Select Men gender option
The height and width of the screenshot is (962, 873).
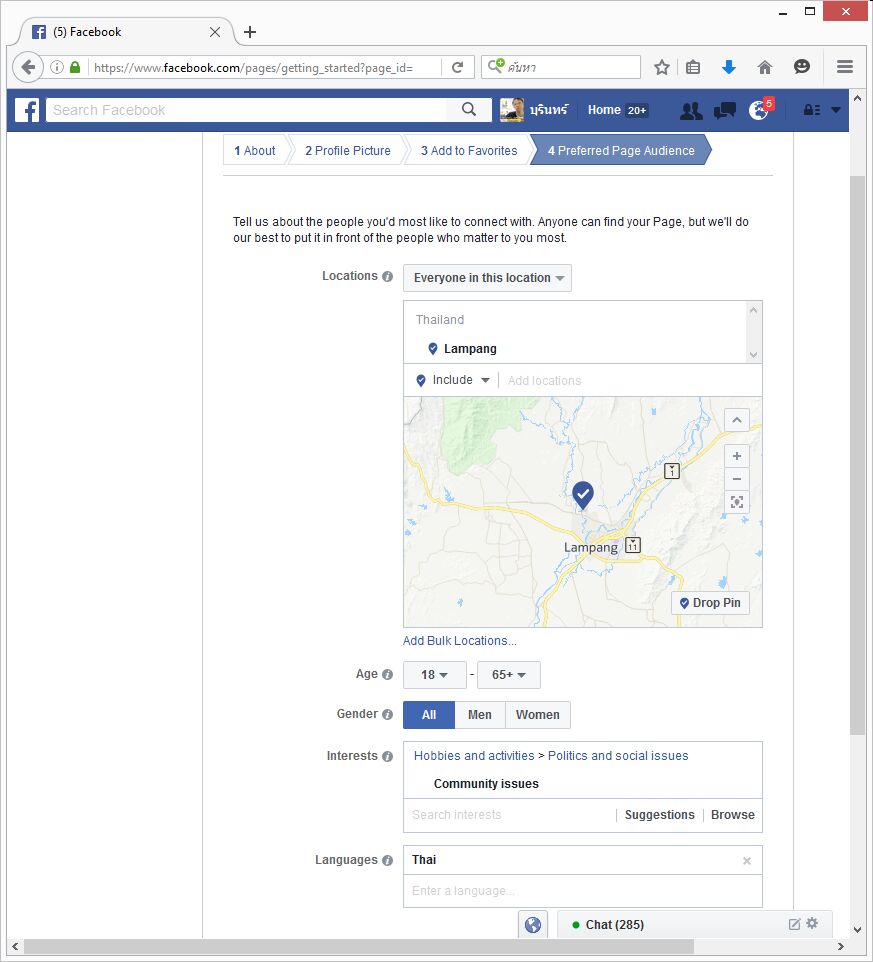tap(480, 715)
